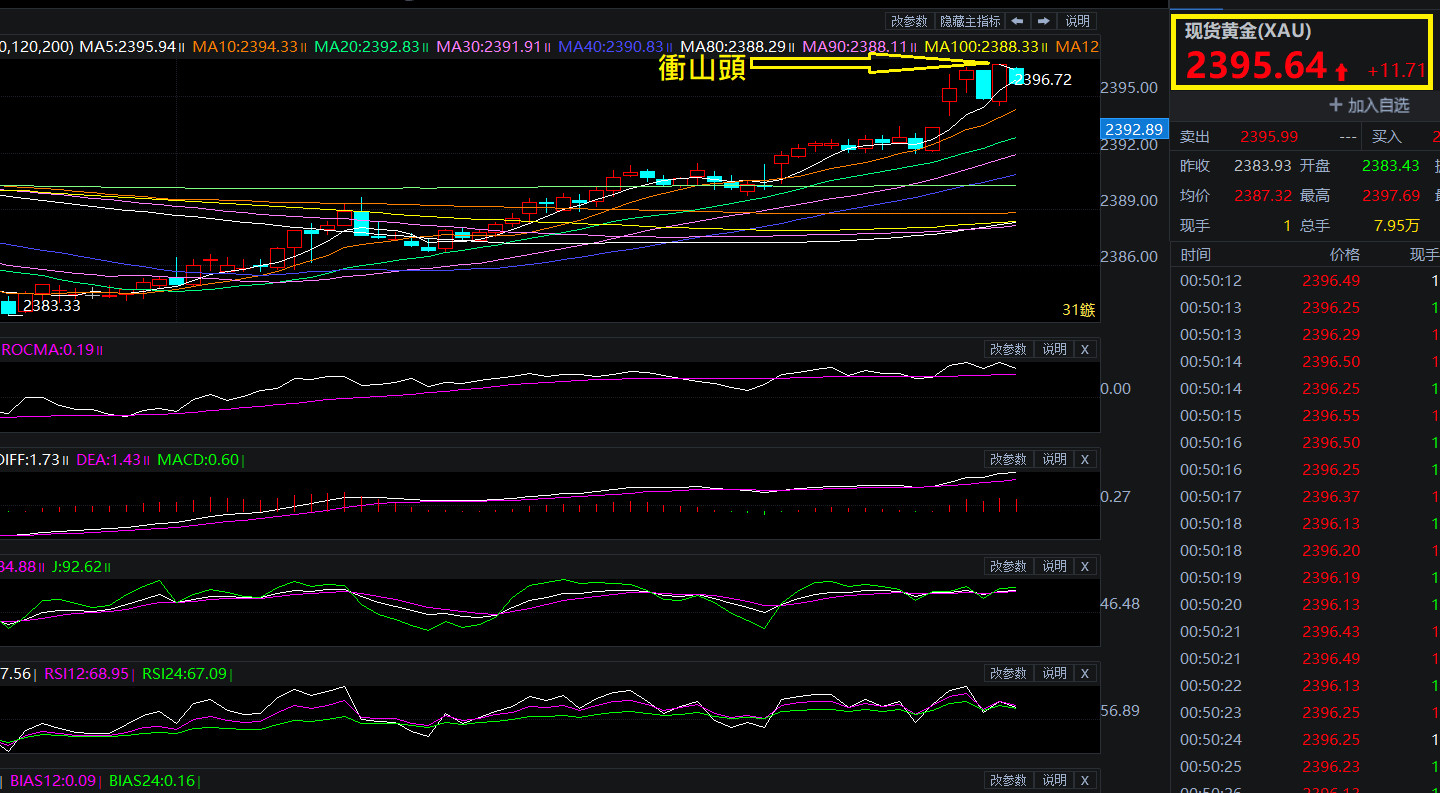
Task: Close the MACD indicator panel
Action: pyautogui.click(x=1085, y=459)
